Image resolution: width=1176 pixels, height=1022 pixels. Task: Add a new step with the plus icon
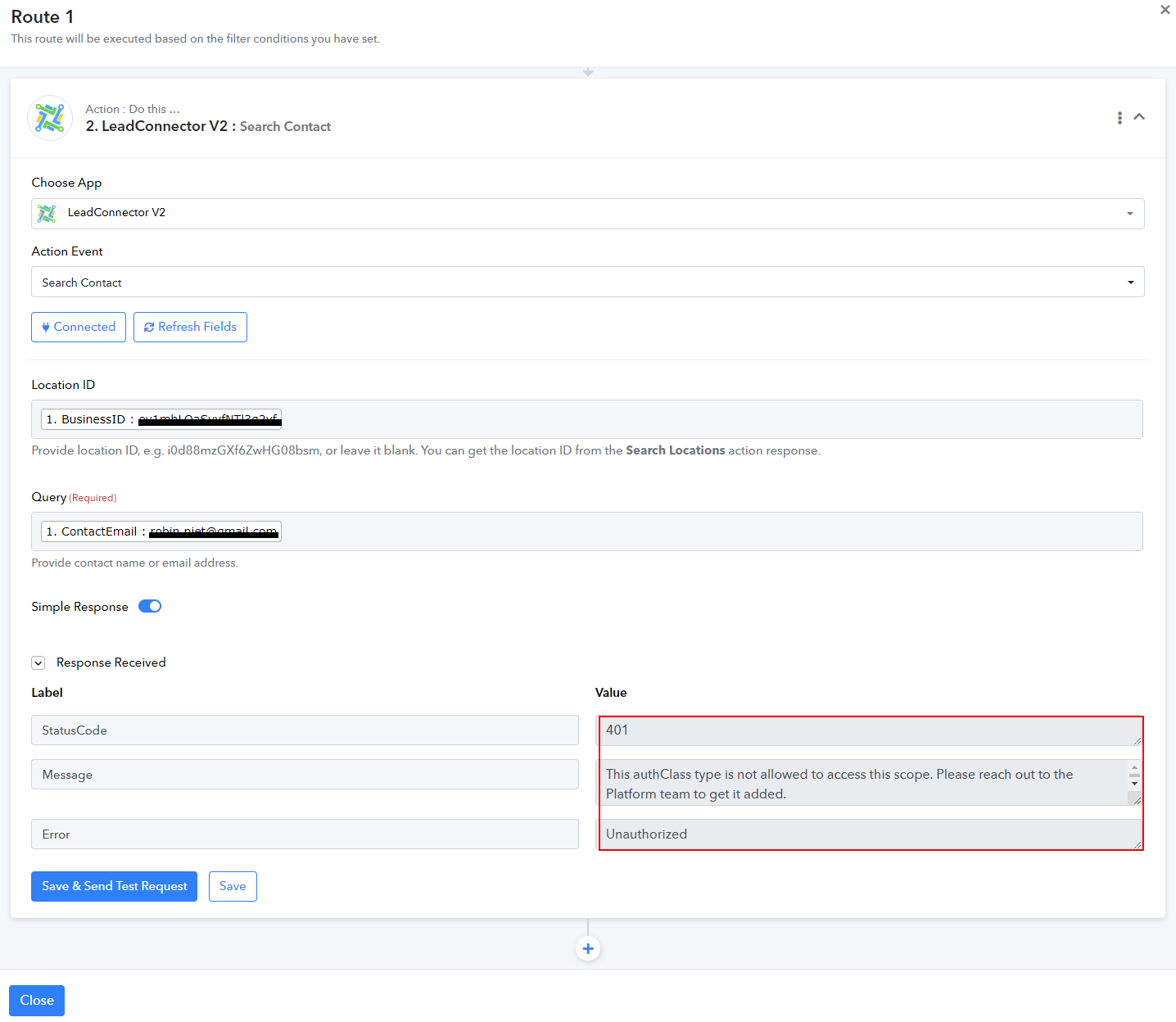coord(588,949)
